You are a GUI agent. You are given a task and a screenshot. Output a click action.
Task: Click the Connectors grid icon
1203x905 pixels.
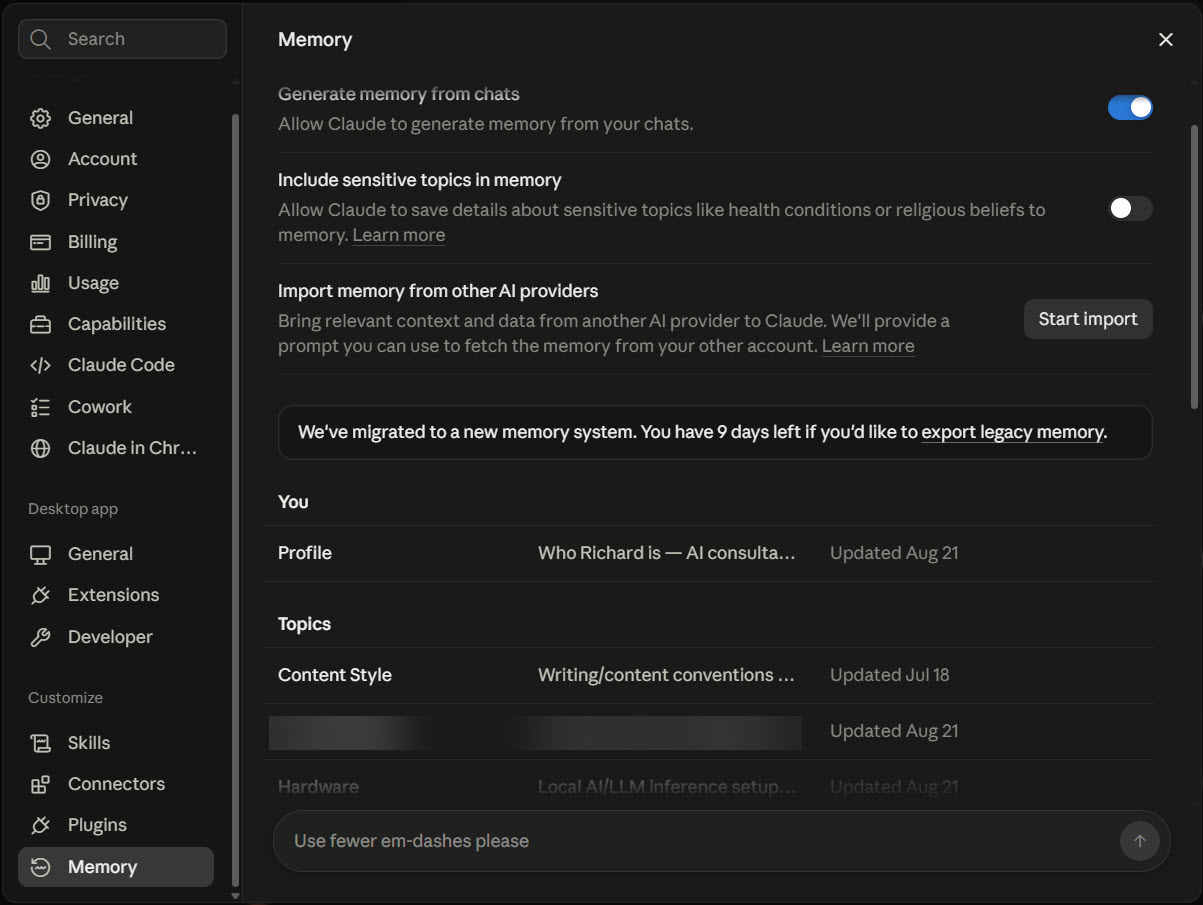pos(40,784)
